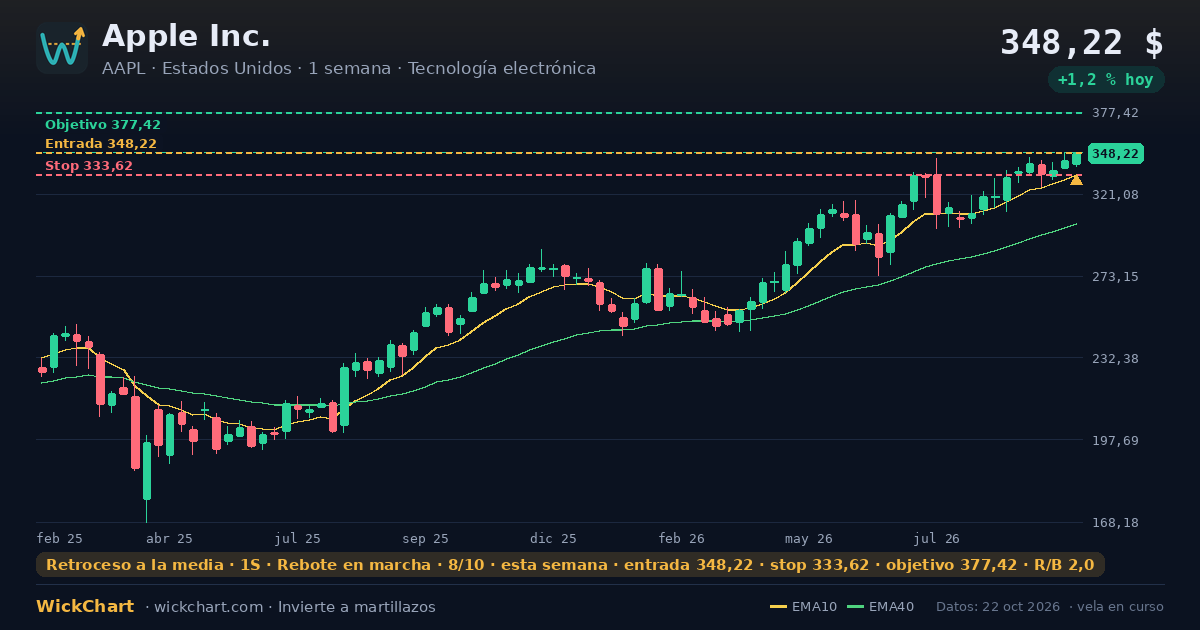Image resolution: width=1200 pixels, height=630 pixels.
Task: Click the 197,69 axis price label
Action: tap(1116, 440)
